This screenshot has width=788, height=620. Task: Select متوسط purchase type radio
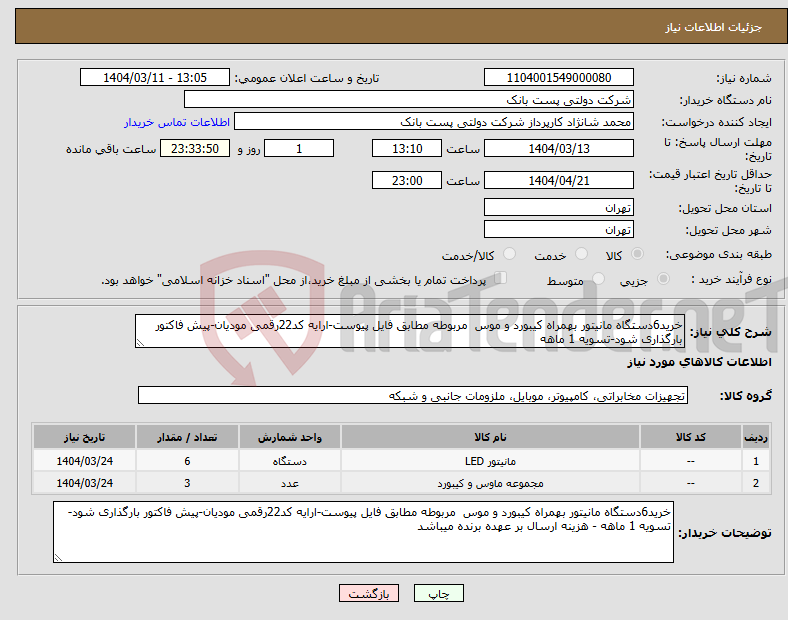[598, 279]
